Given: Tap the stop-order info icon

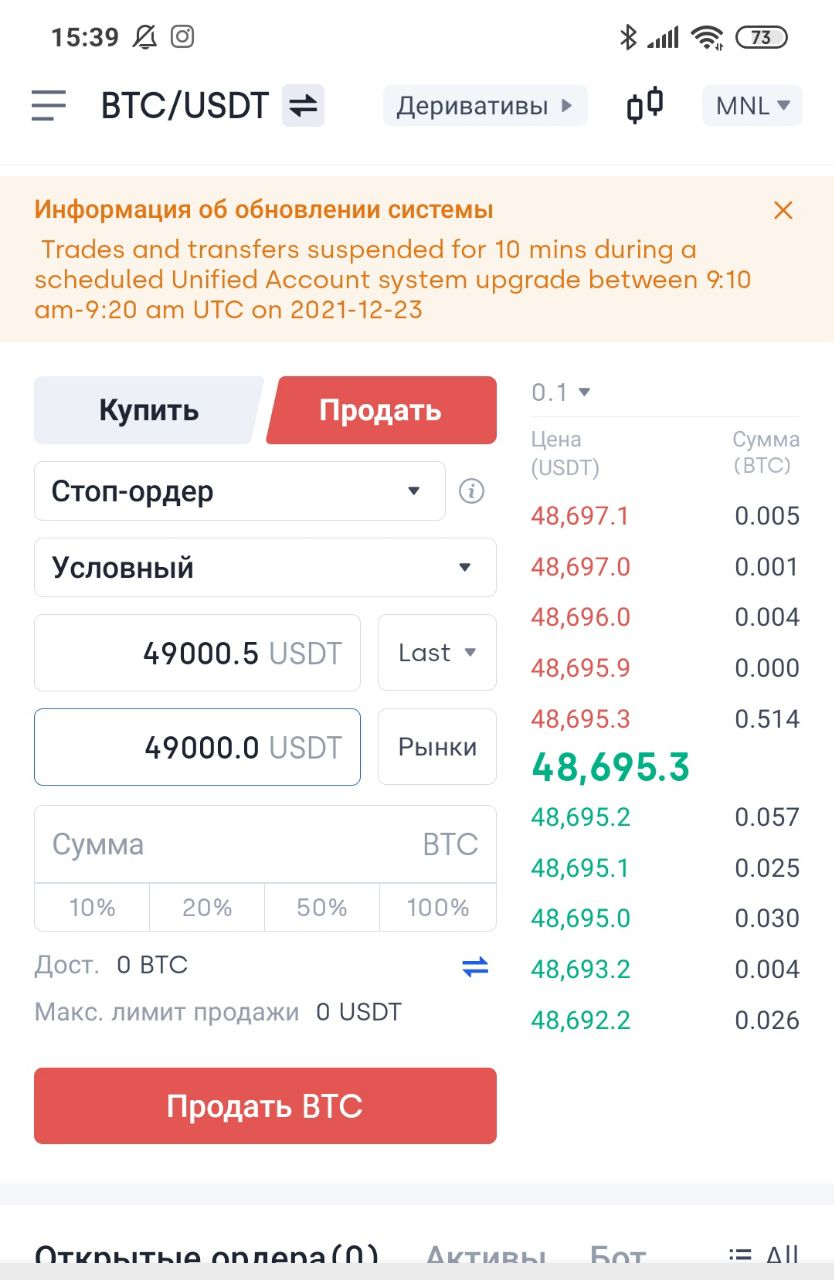Looking at the screenshot, I should click(x=471, y=491).
